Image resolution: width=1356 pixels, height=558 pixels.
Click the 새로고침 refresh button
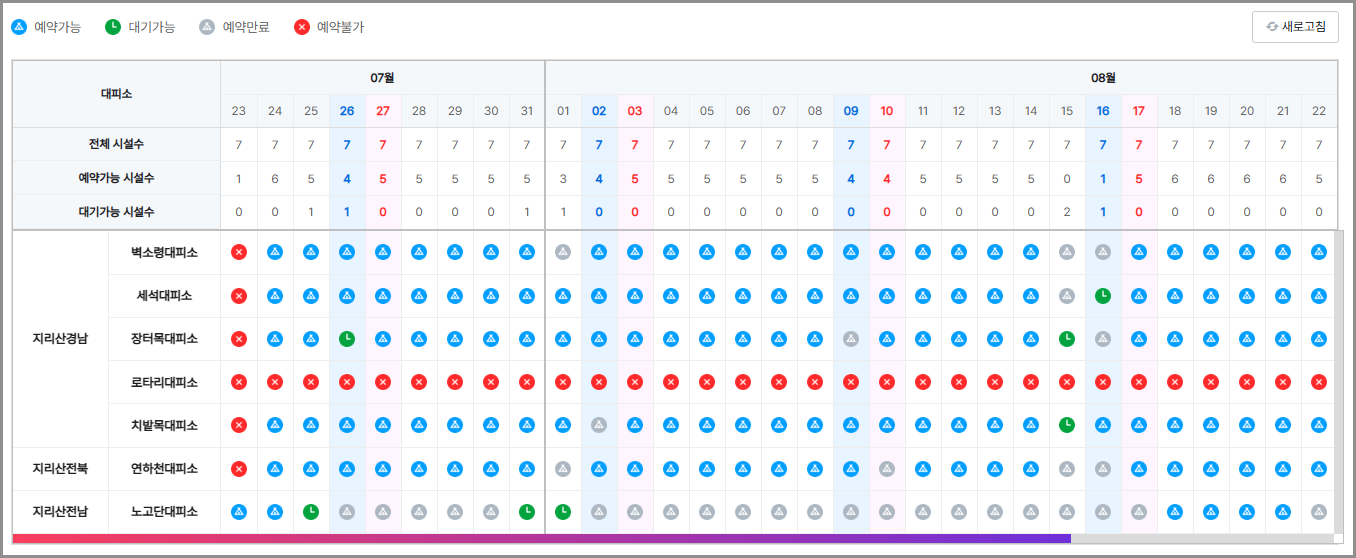1295,27
